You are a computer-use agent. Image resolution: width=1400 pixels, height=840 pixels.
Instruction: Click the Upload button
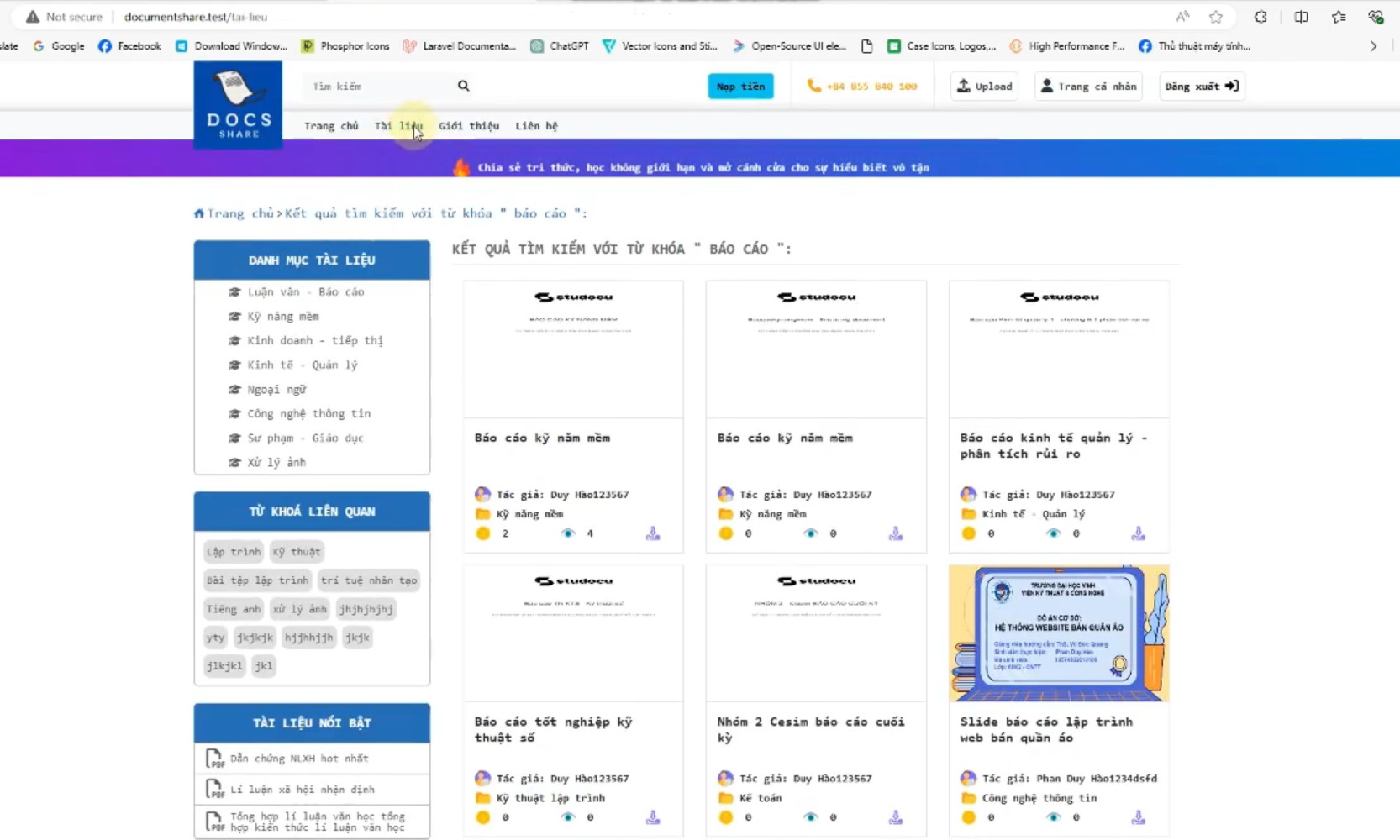click(x=985, y=87)
